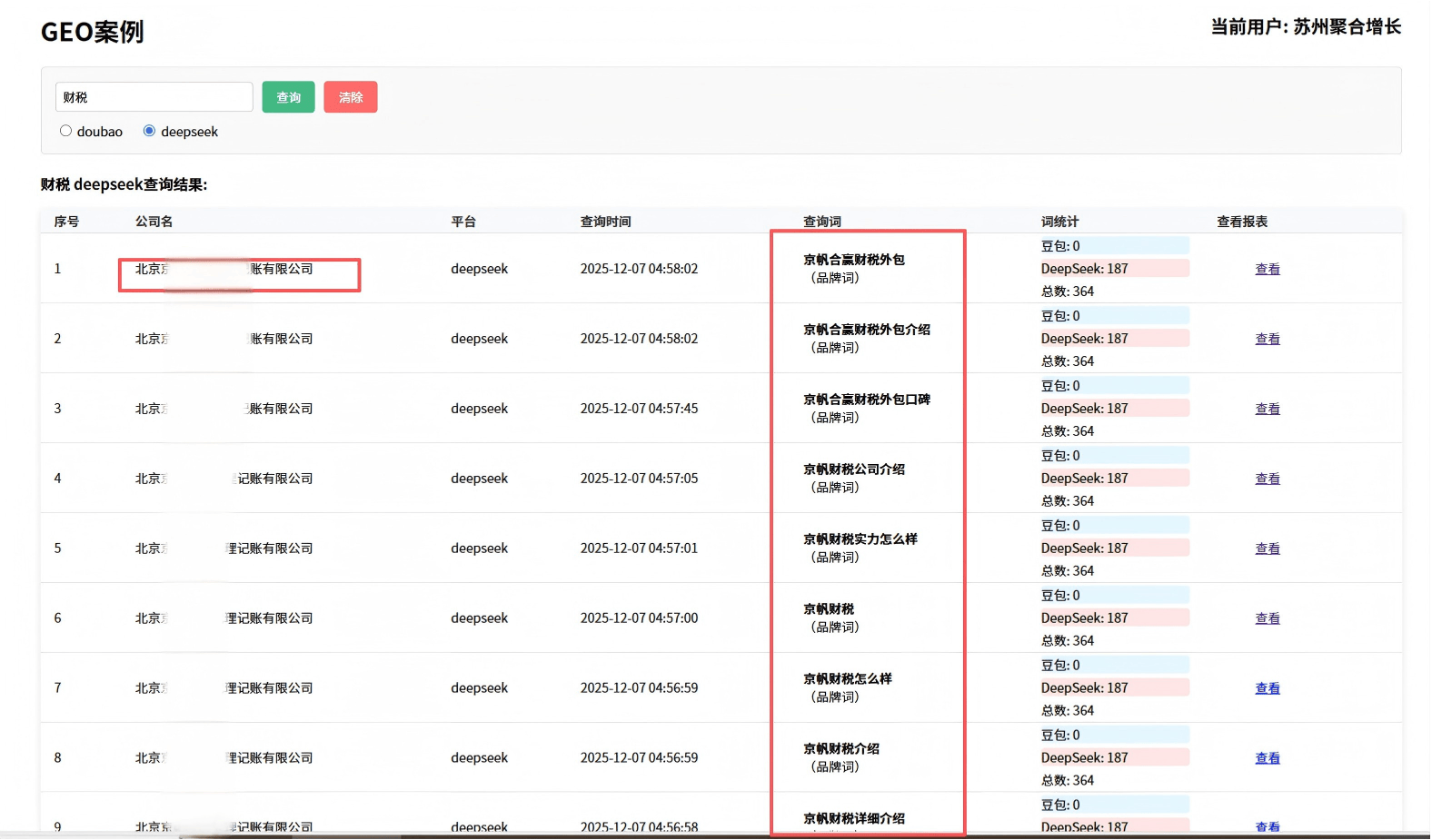Open the 查看 report link in row 4

pyautogui.click(x=1267, y=479)
